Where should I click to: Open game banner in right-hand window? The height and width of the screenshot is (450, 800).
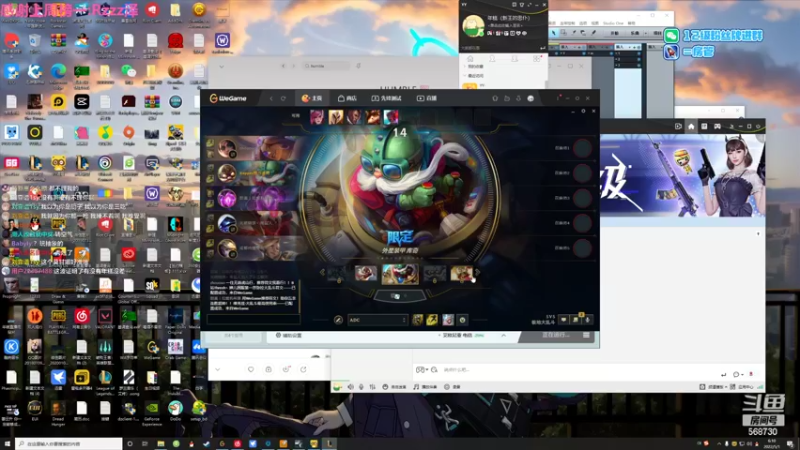point(683,176)
